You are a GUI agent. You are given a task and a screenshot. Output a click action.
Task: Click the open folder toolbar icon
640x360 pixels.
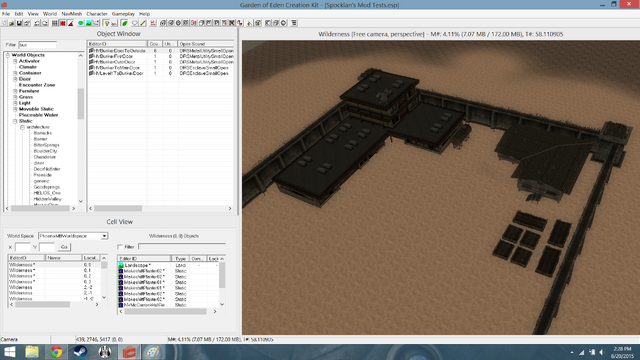point(11,23)
